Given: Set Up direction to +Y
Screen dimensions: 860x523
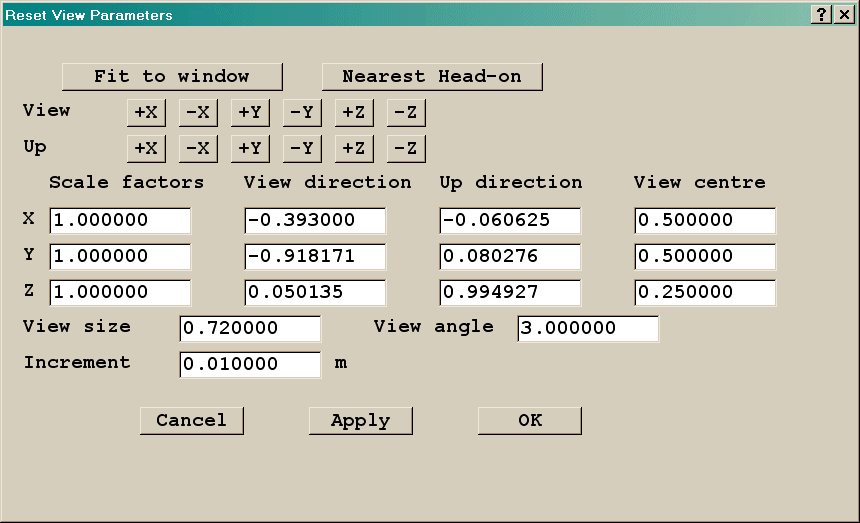Looking at the screenshot, I should pos(250,149).
